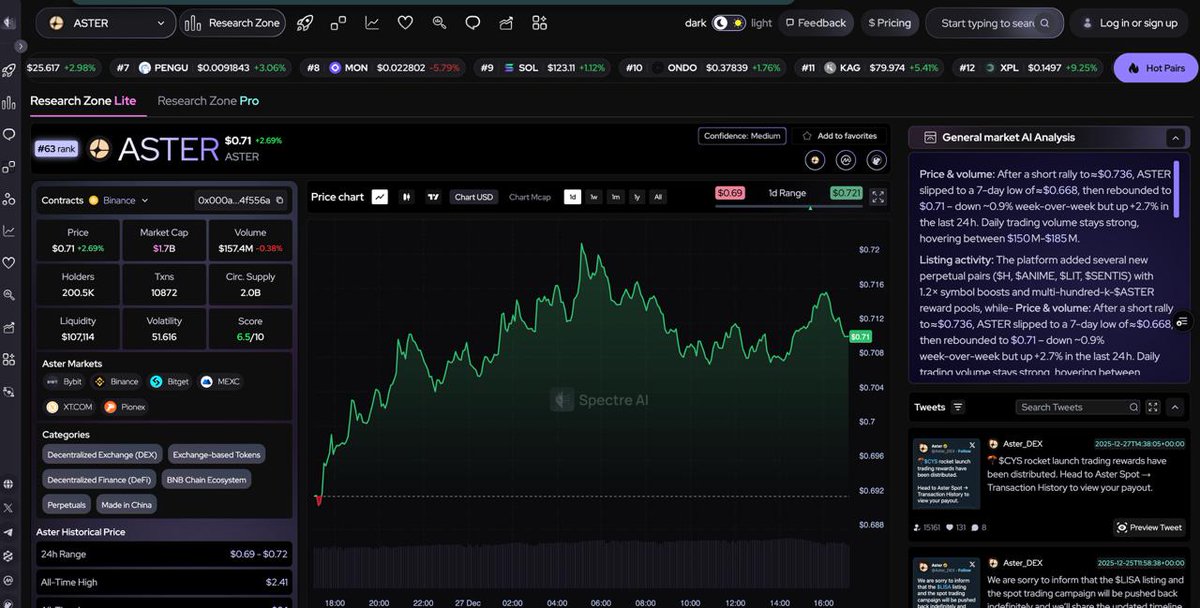Open the XT.COM market link
Image resolution: width=1200 pixels, height=608 pixels.
69,407
